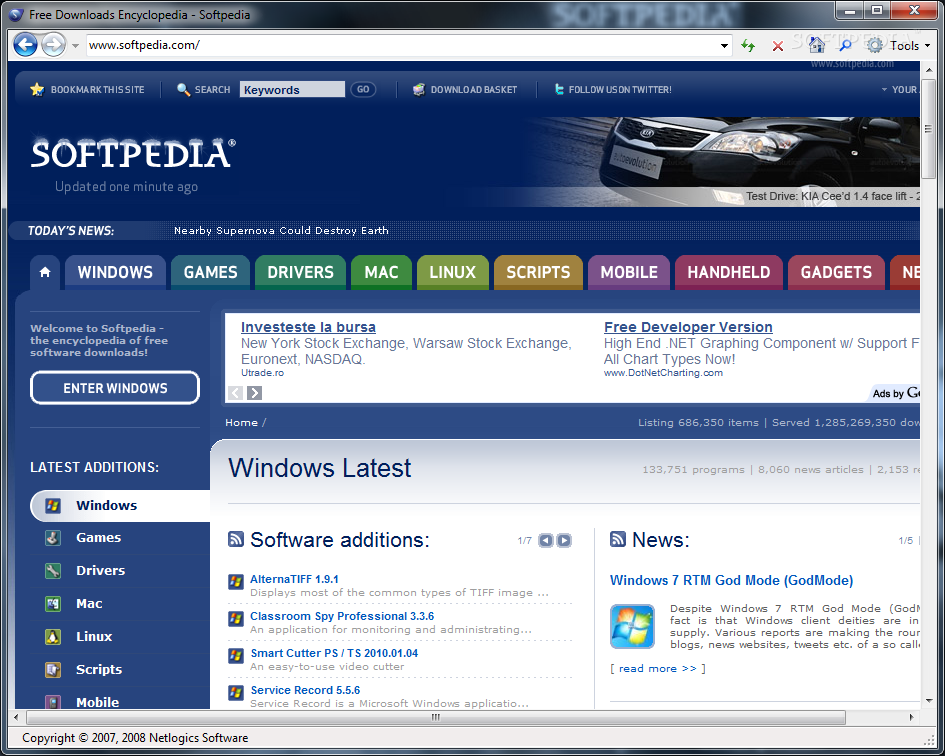Viewport: 945px width, 756px height.
Task: Click the ad carousel previous arrow
Action: pyautogui.click(x=236, y=393)
